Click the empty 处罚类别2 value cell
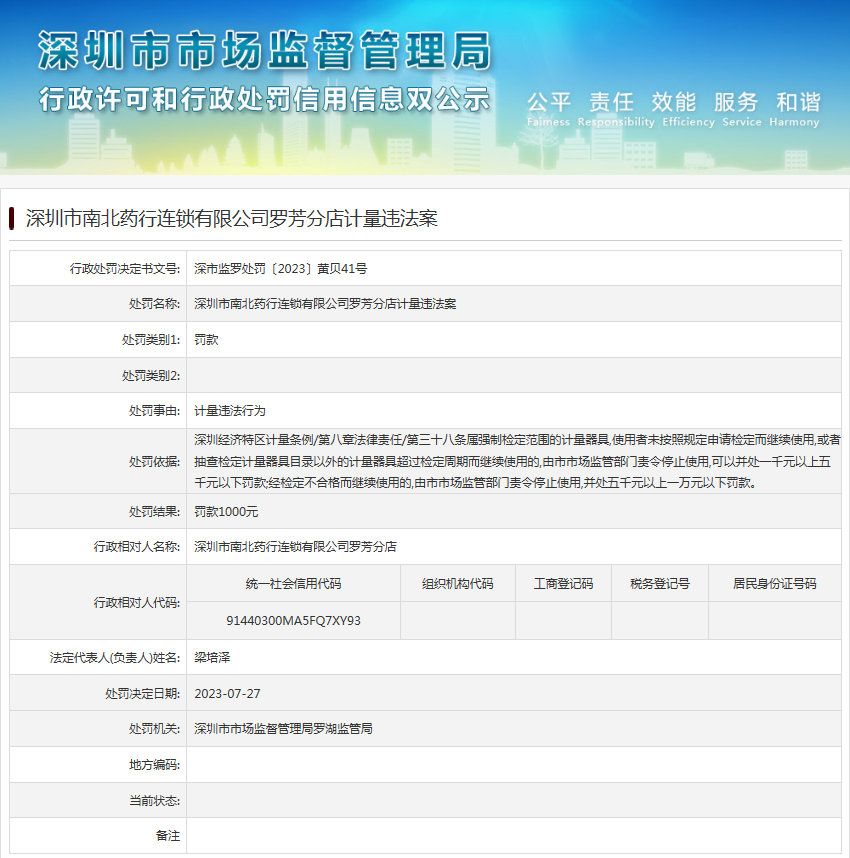The image size is (850, 858). (512, 376)
